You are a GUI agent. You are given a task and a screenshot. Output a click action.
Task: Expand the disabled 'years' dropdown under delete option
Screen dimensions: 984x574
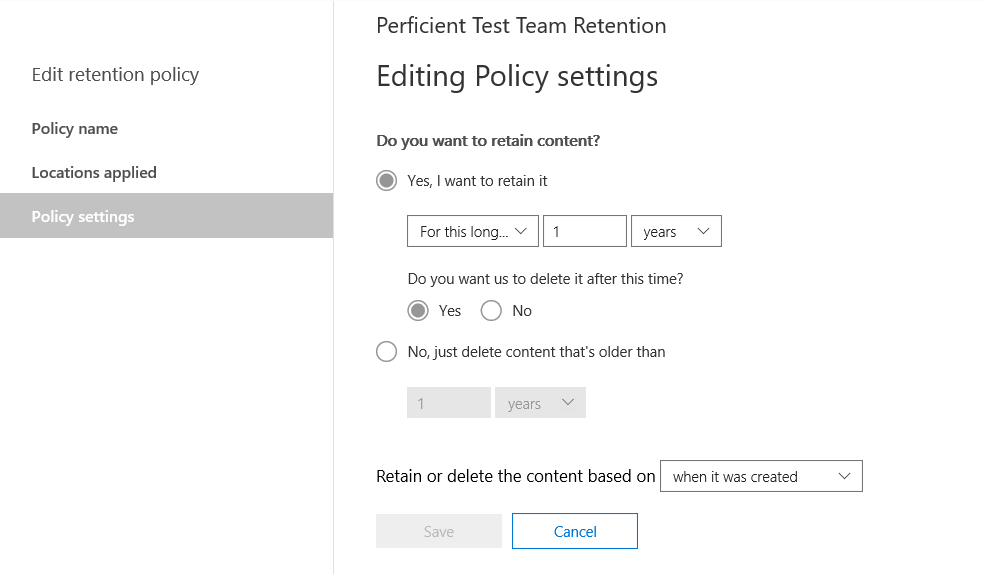coord(540,403)
